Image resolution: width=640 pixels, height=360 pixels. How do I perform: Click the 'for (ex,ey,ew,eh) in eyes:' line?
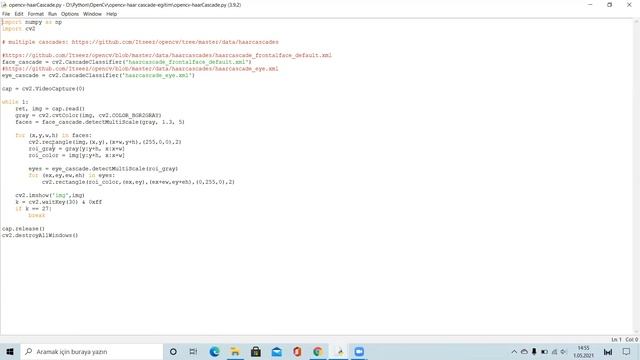tap(72, 175)
